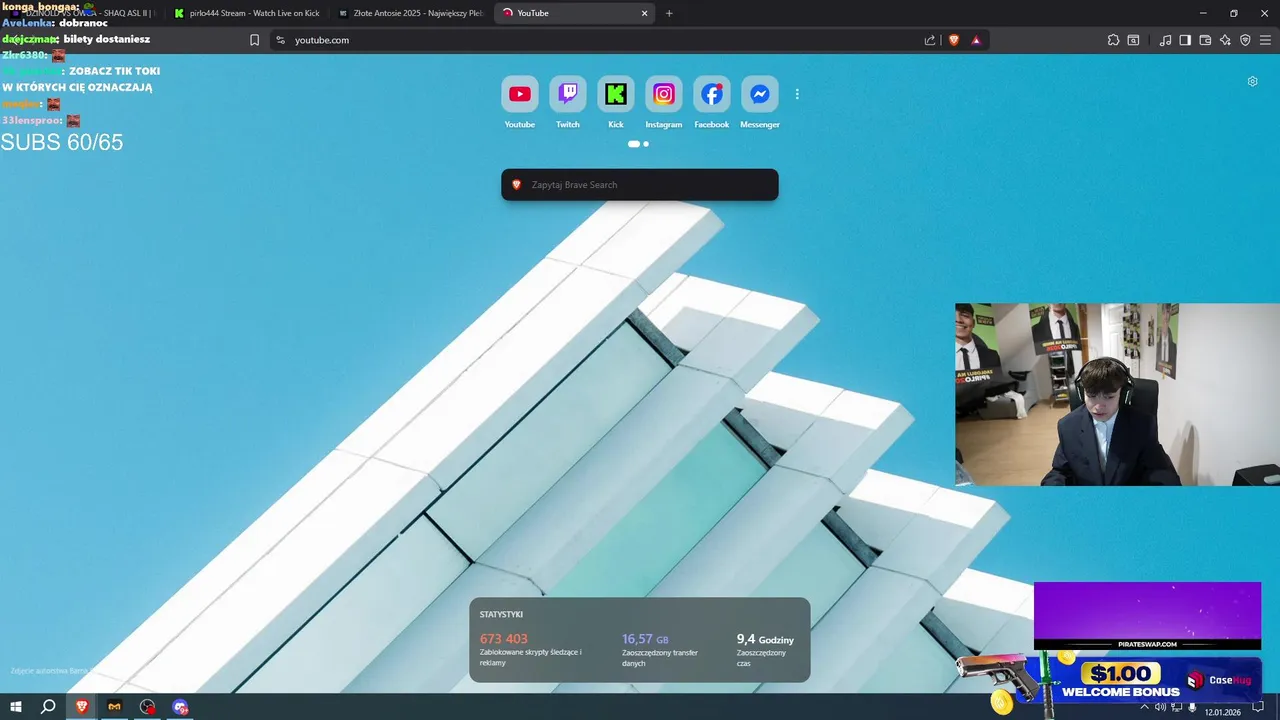Open Discord taskbar icon
The height and width of the screenshot is (720, 1280).
[180, 707]
